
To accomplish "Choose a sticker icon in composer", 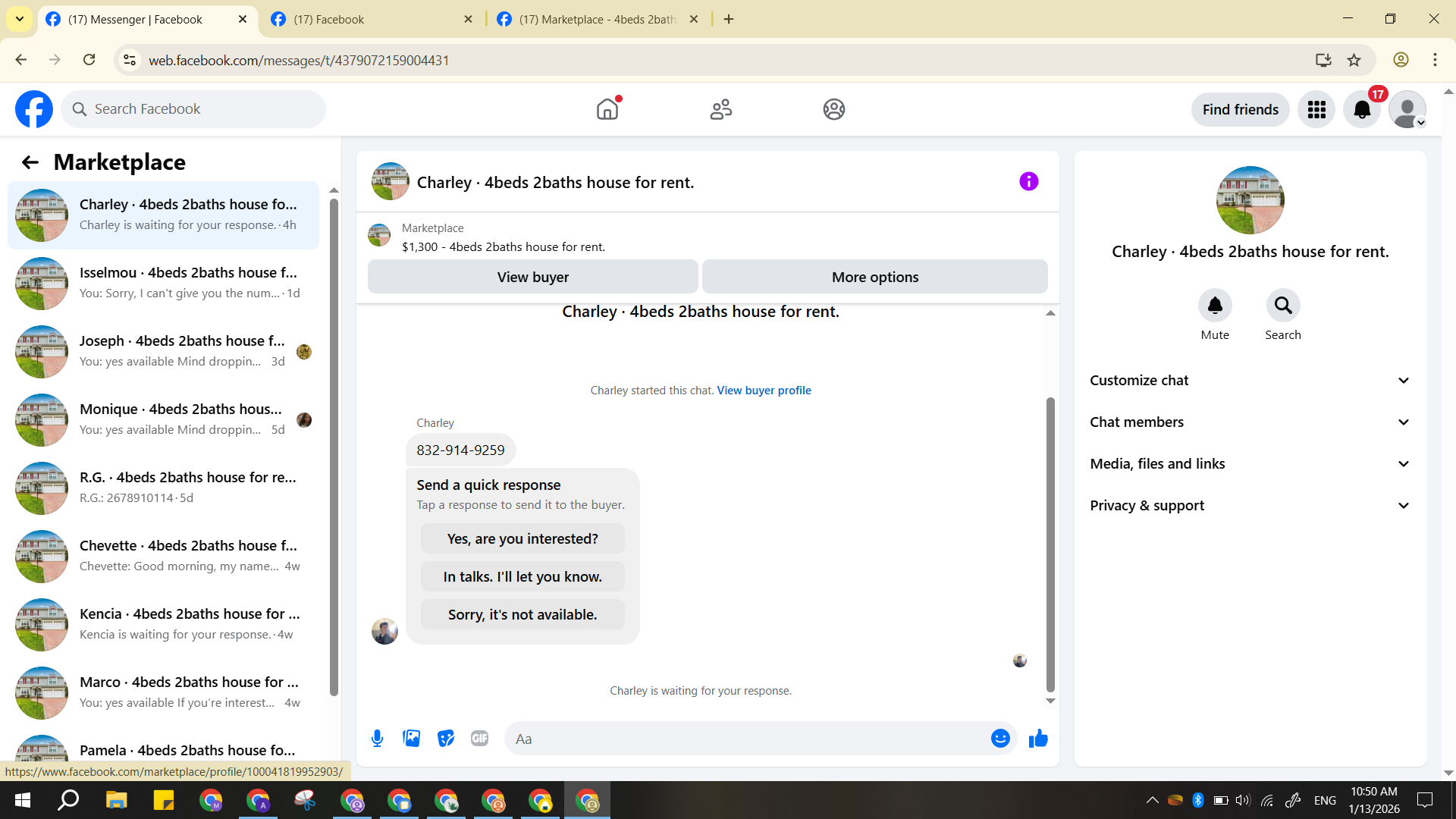I will pos(446,739).
